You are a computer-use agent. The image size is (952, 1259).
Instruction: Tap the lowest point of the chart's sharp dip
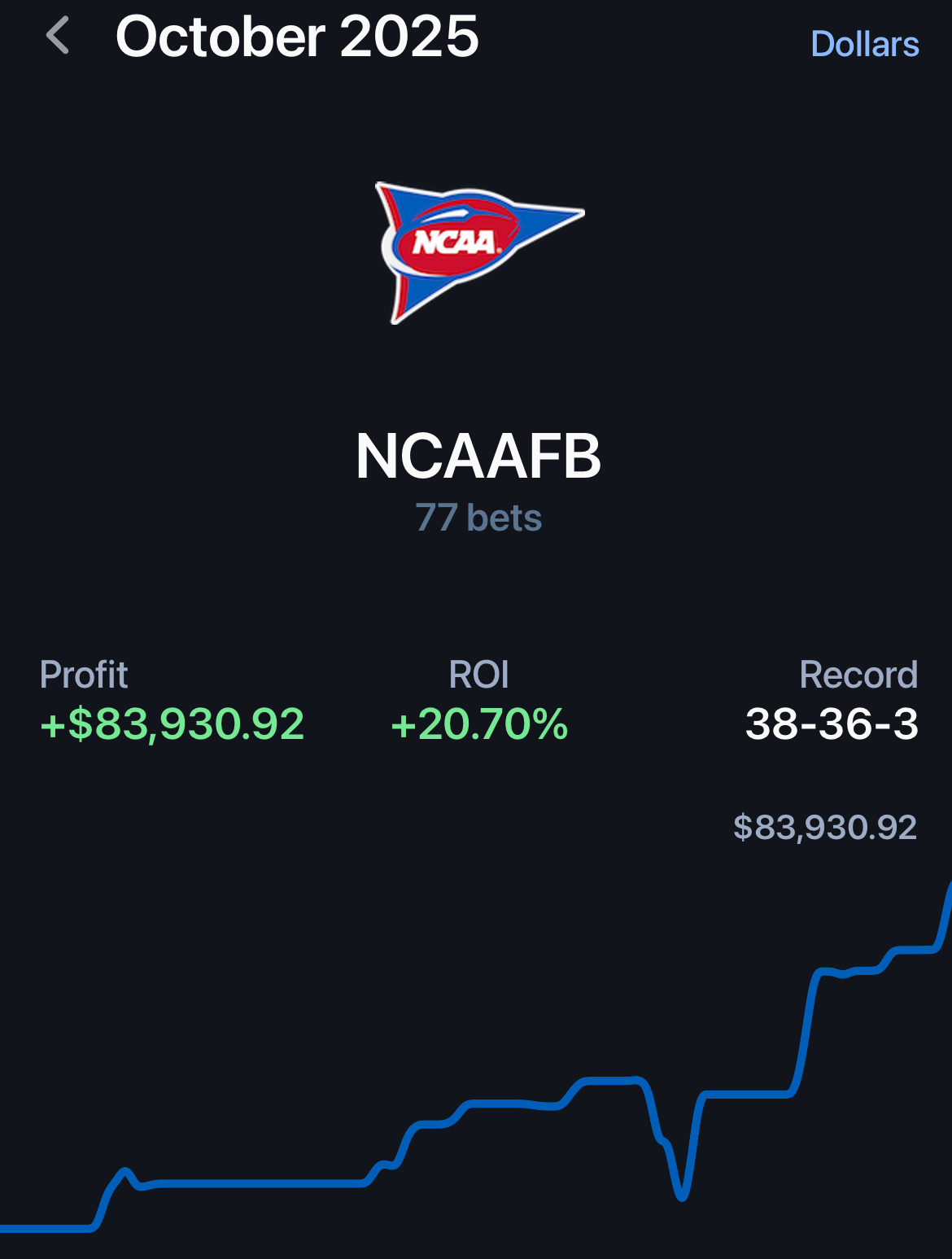[x=682, y=1196]
